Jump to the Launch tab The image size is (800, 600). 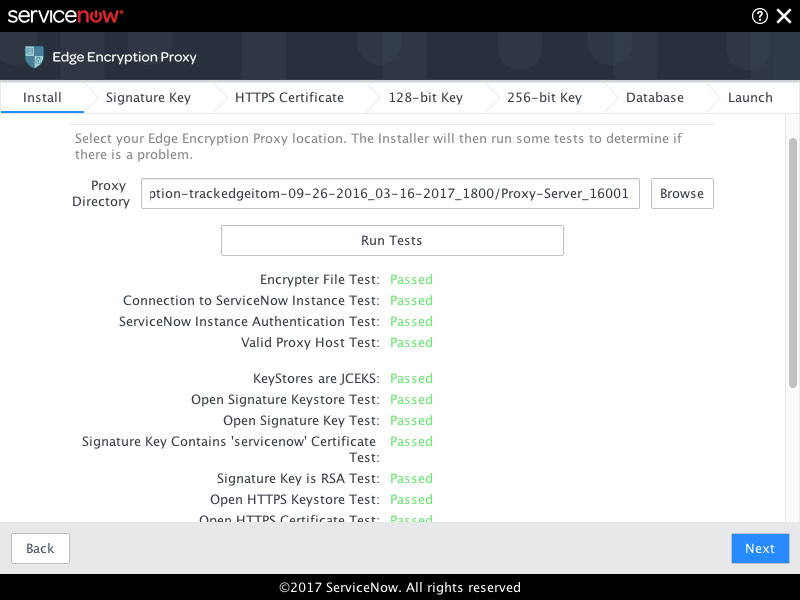click(x=750, y=97)
